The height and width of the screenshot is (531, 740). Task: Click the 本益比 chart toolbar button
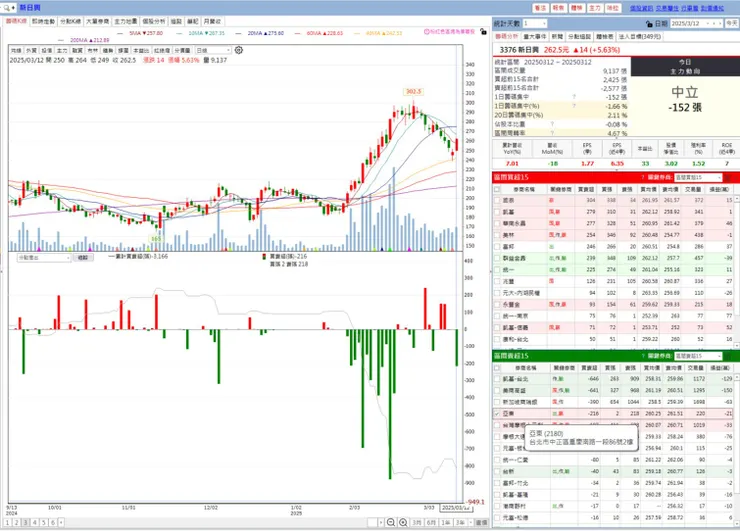pyautogui.click(x=141, y=51)
